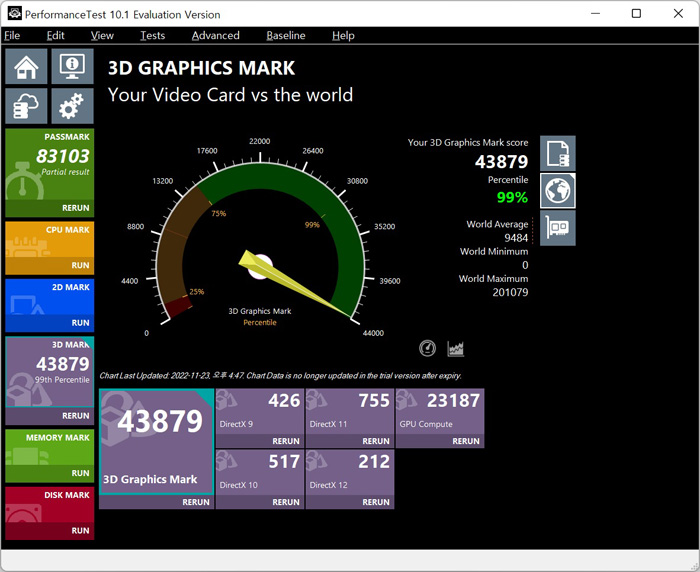
Task: Switch to the gauge chart view icon
Action: click(427, 348)
